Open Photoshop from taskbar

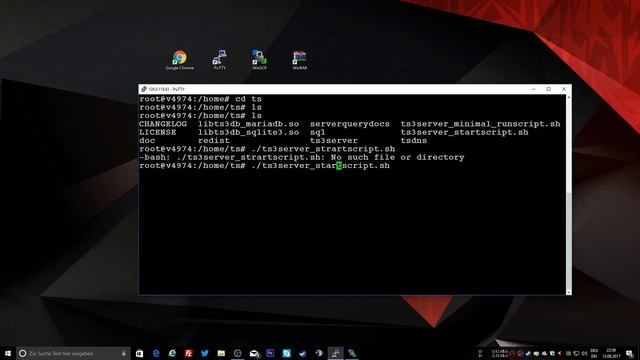[x=270, y=353]
